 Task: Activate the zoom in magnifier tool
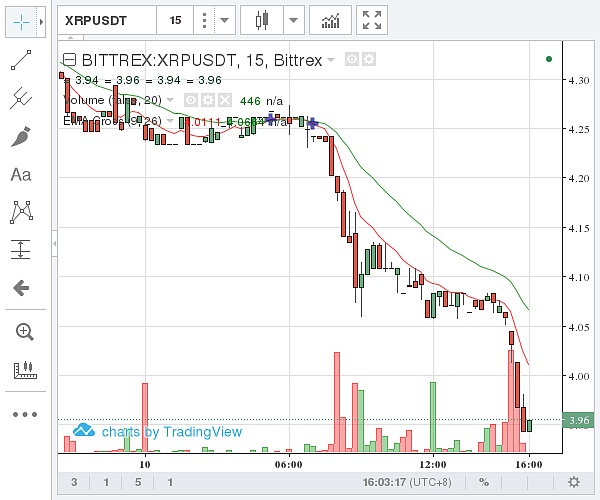click(21, 331)
